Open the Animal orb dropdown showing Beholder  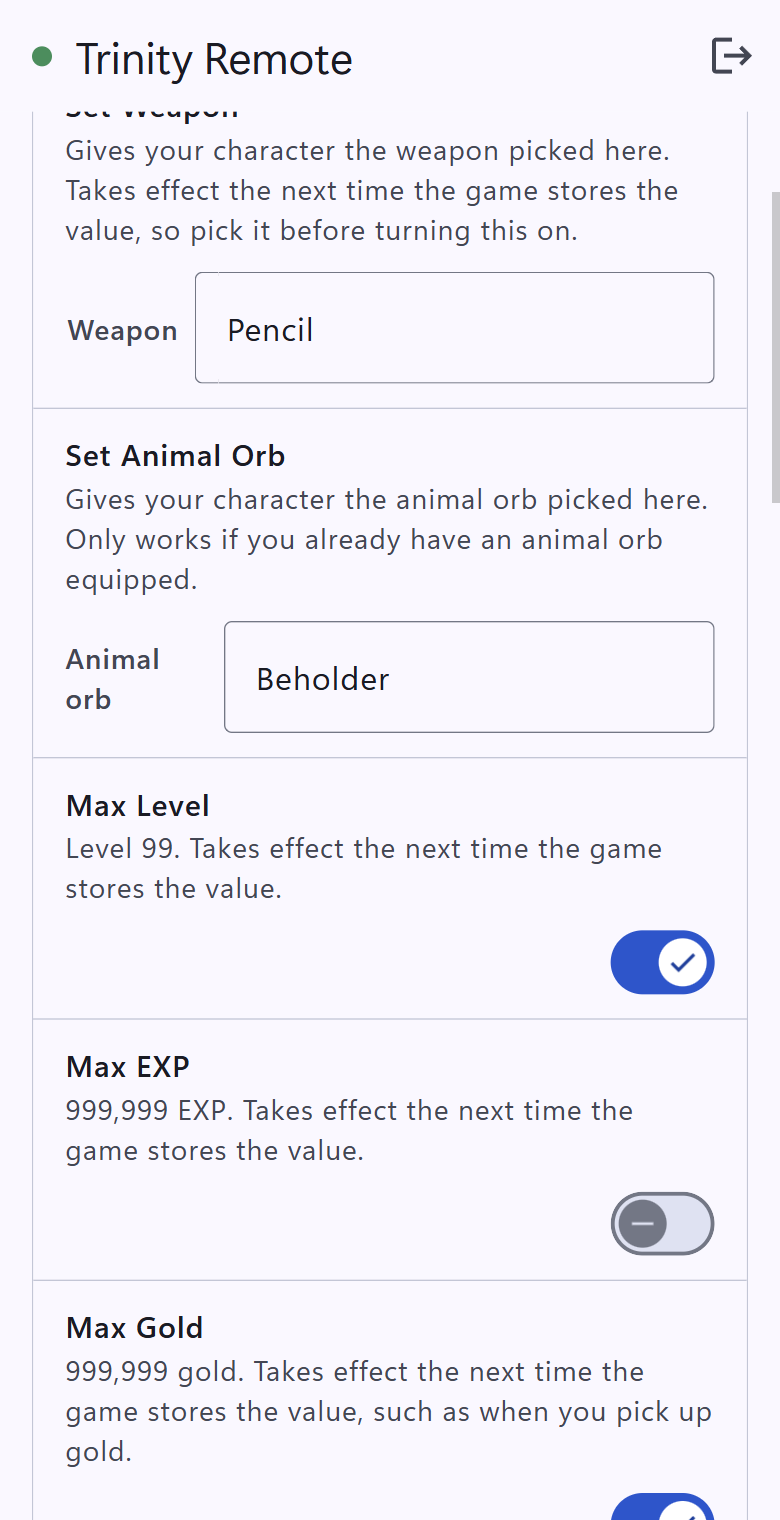tap(469, 677)
